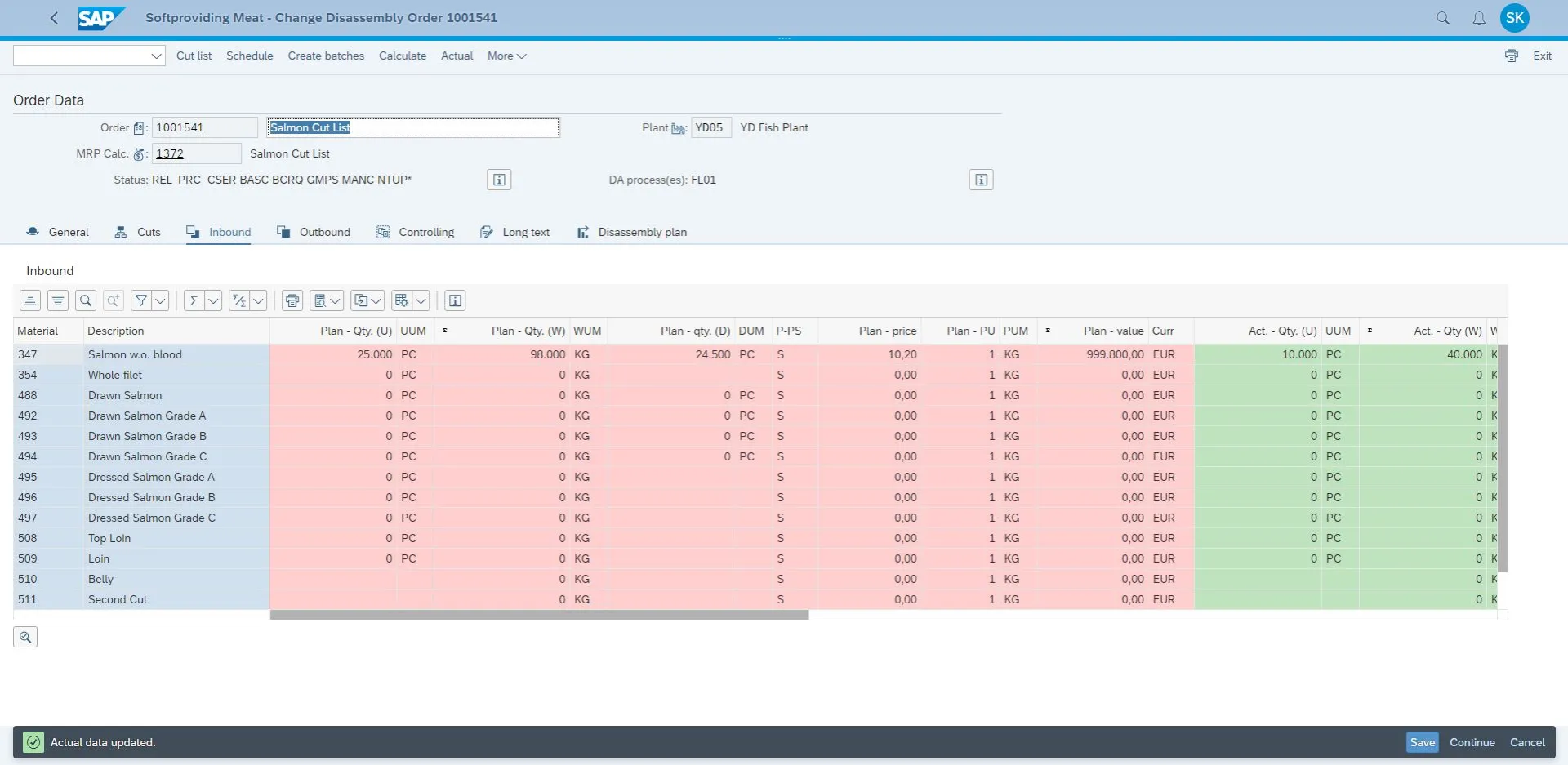
Task: Click the MRP Calc. field 1372
Action: [197, 153]
